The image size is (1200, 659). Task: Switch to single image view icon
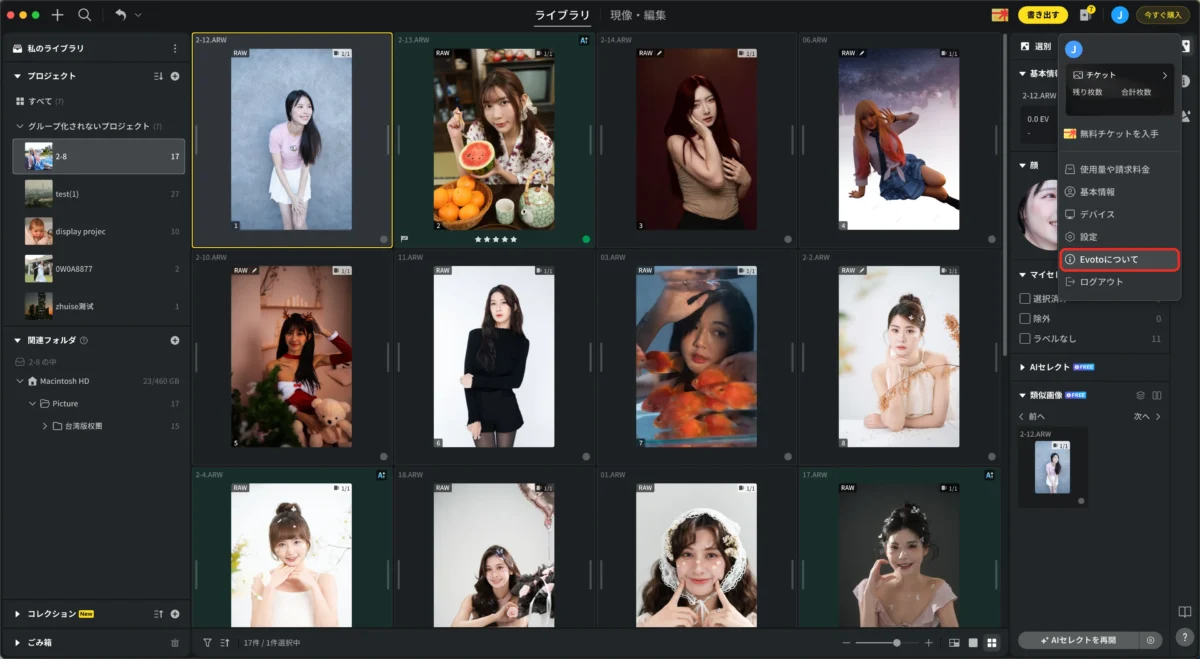tap(973, 643)
